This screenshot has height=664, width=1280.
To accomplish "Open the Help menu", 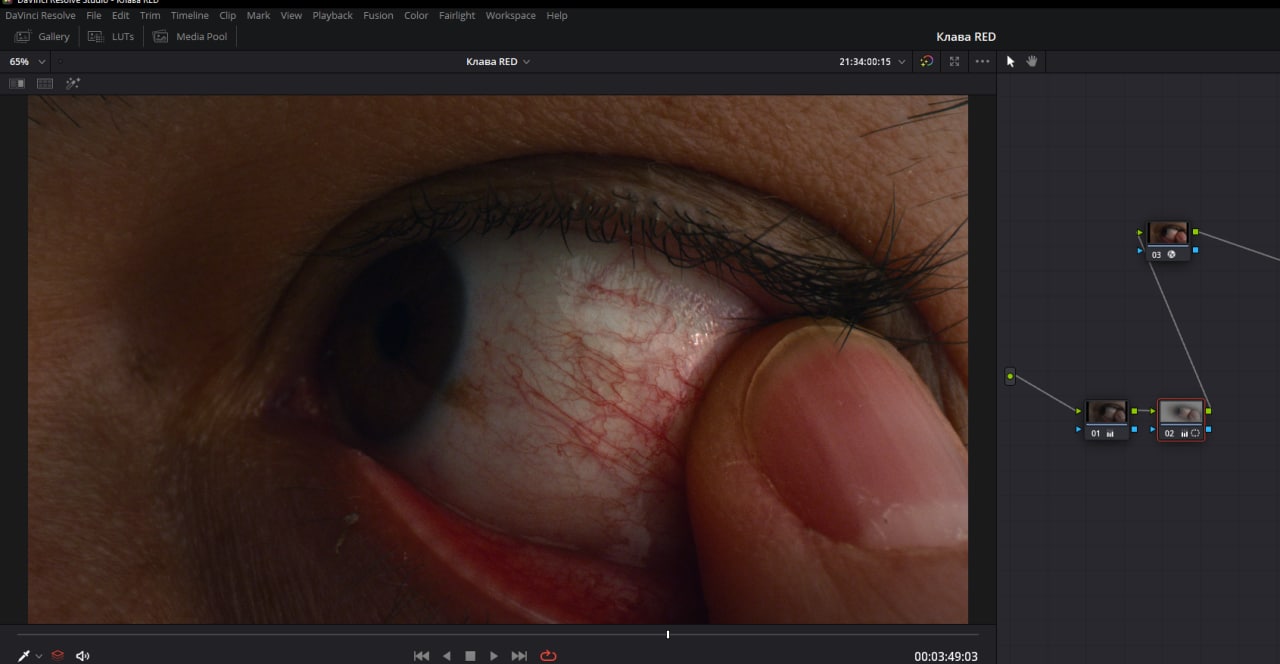I will [557, 16].
